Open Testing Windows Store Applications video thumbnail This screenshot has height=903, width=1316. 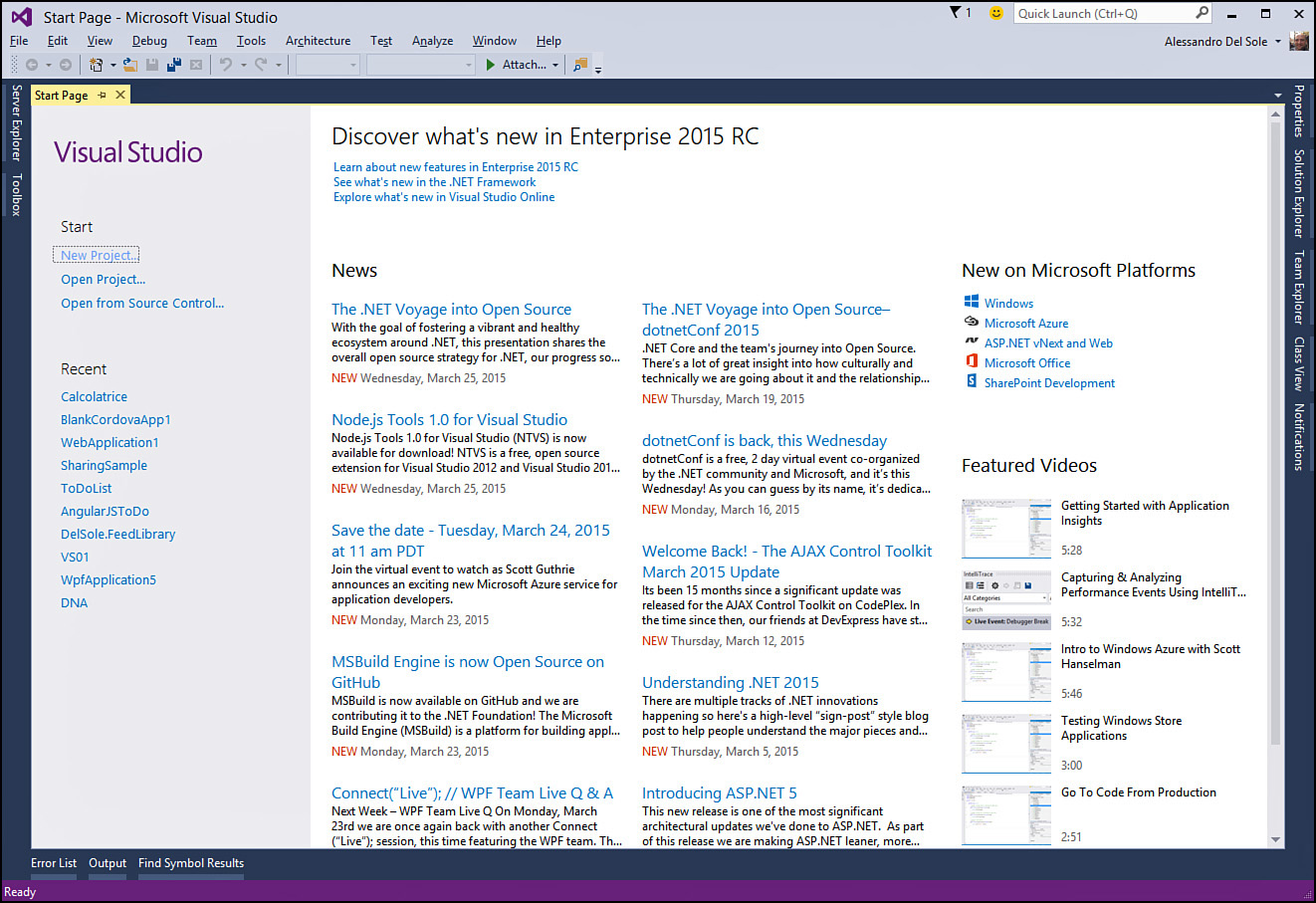coord(1006,744)
